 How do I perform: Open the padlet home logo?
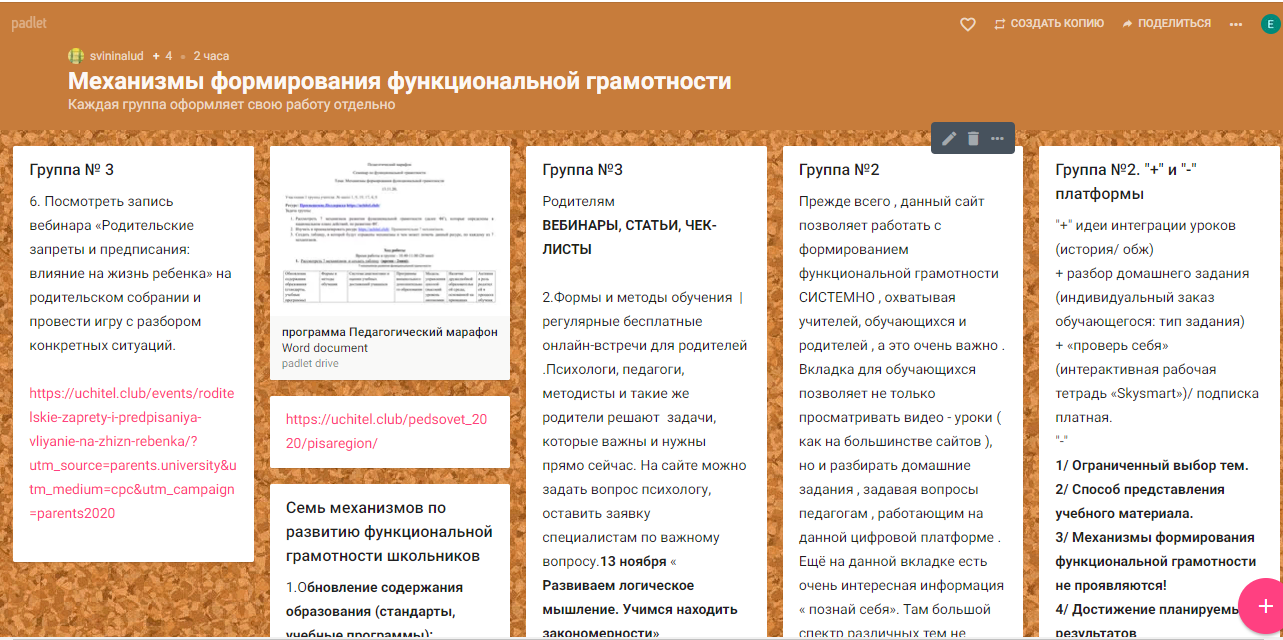(29, 23)
